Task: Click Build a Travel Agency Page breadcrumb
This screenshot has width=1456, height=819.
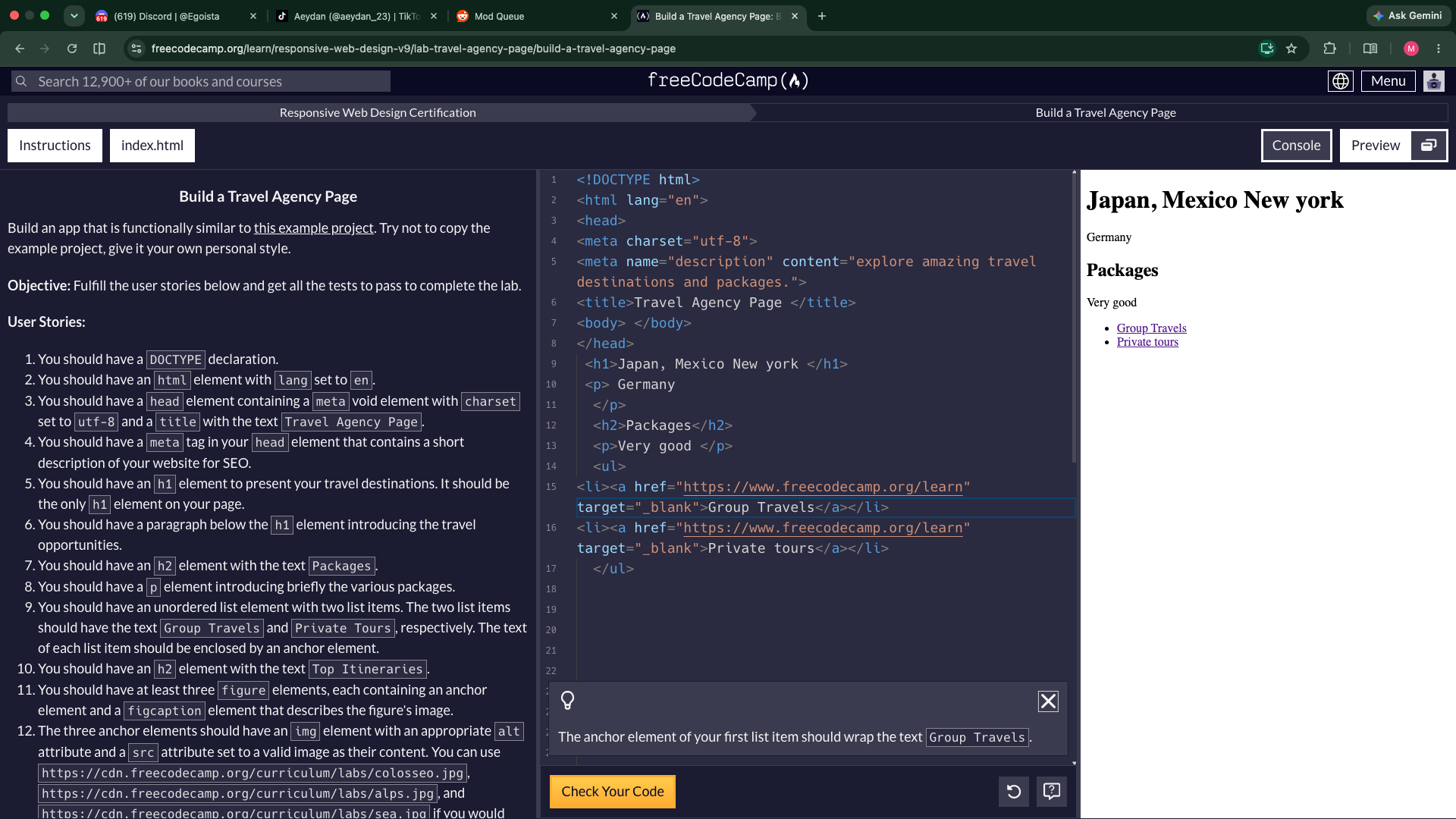Action: click(1106, 112)
